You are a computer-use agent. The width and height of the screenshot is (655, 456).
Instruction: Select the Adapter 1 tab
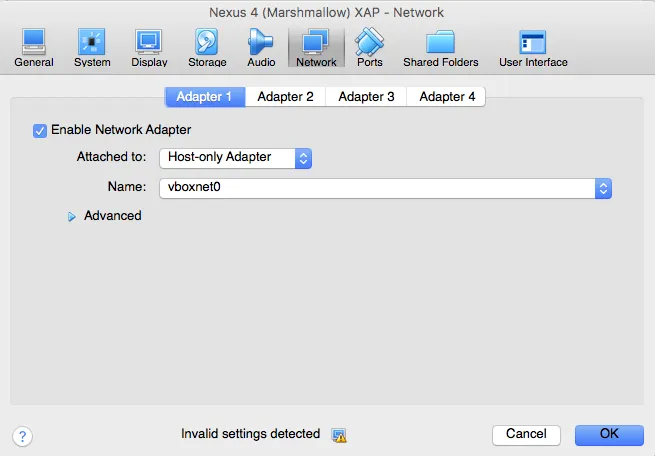[x=205, y=97]
